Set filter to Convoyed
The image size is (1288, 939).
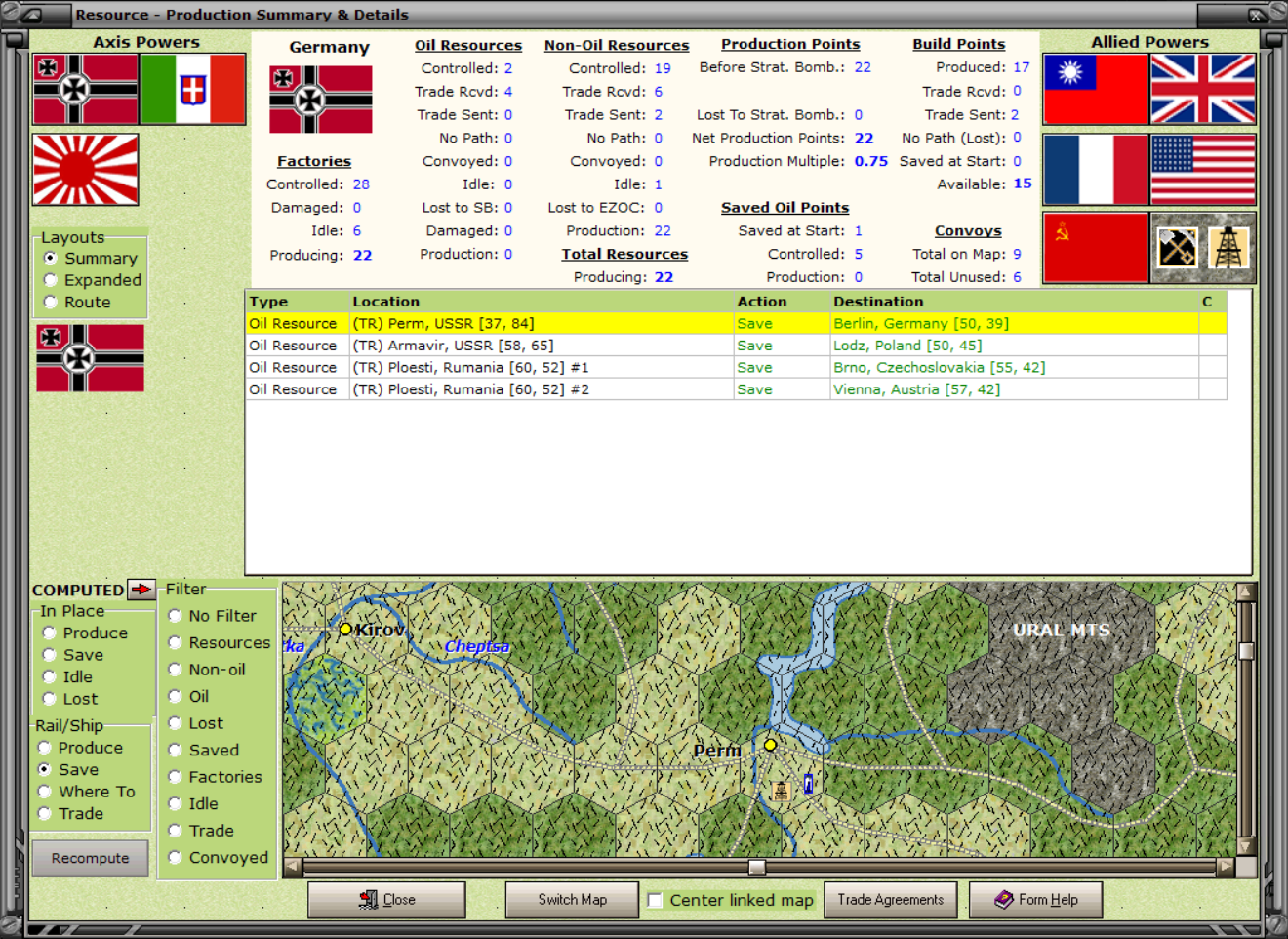point(218,857)
